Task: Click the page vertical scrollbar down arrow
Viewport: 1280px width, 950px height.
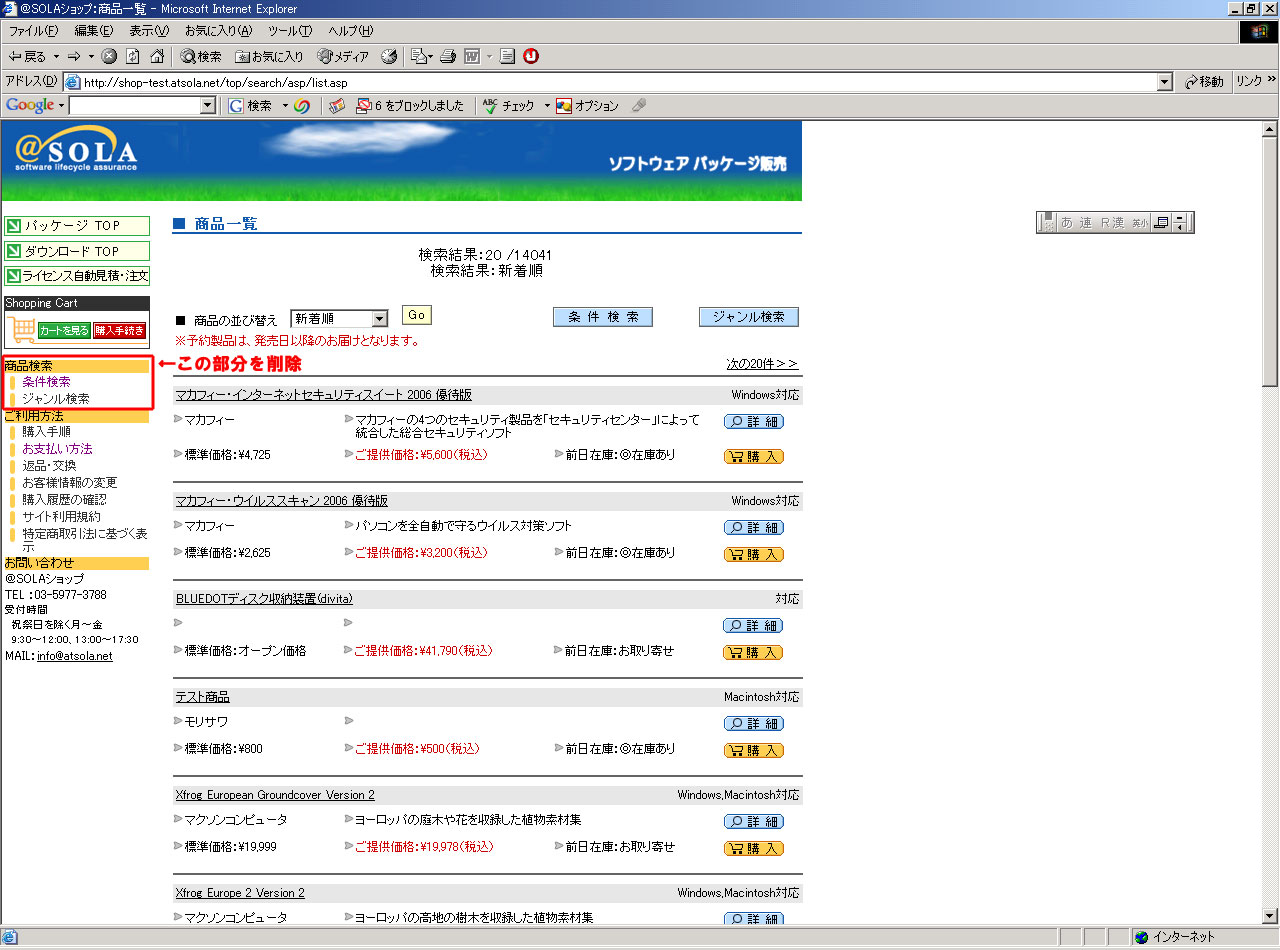Action: (x=1270, y=916)
